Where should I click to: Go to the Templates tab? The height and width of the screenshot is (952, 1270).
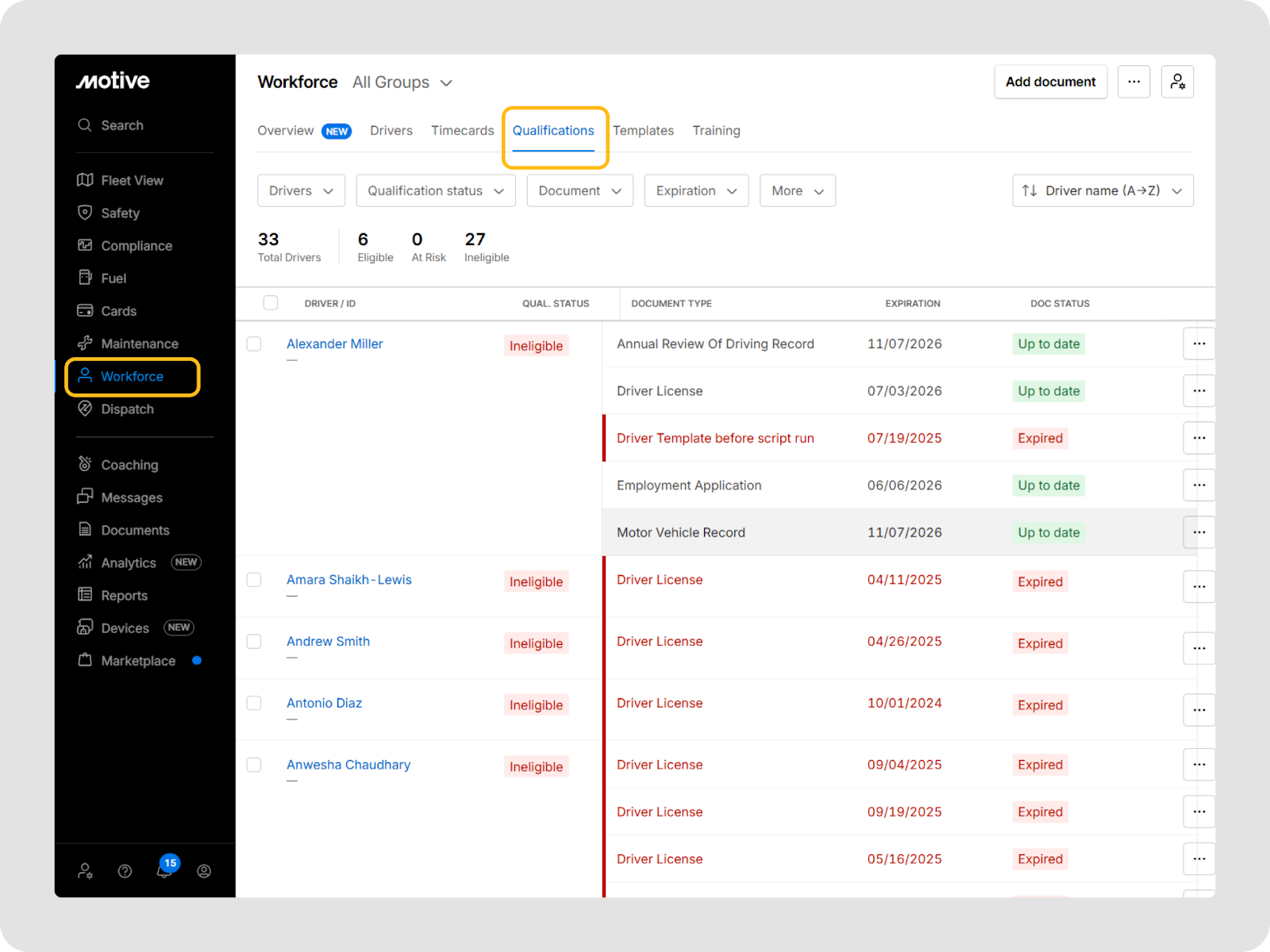643,130
